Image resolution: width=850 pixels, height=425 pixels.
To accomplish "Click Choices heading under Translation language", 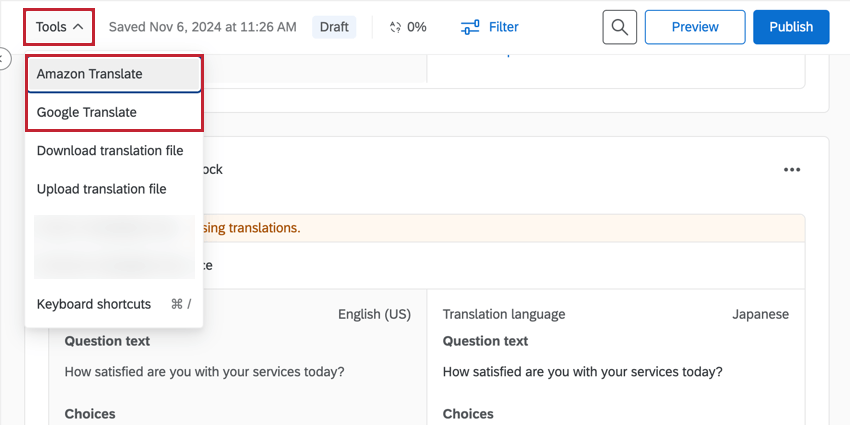I will [468, 413].
